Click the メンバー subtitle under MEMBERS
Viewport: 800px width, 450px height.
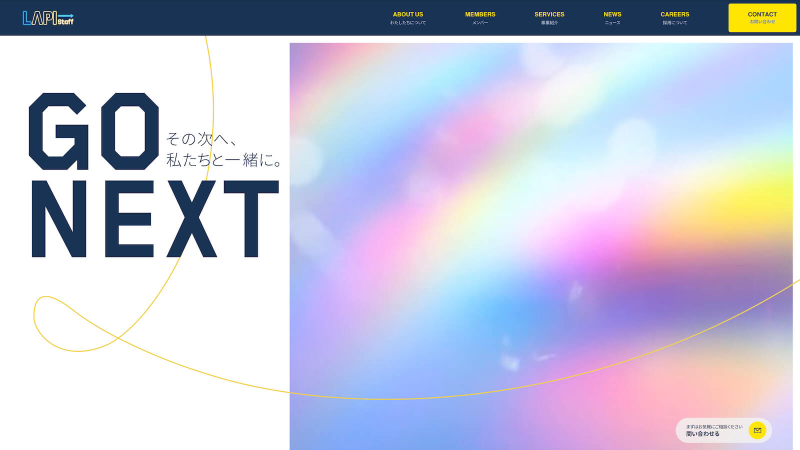(x=480, y=23)
